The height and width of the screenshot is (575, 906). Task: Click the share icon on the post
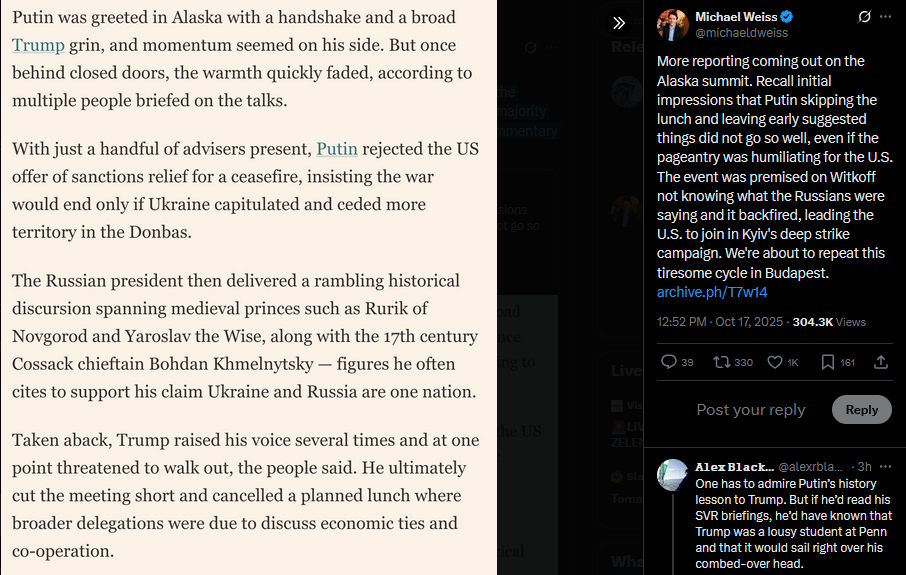click(x=881, y=362)
